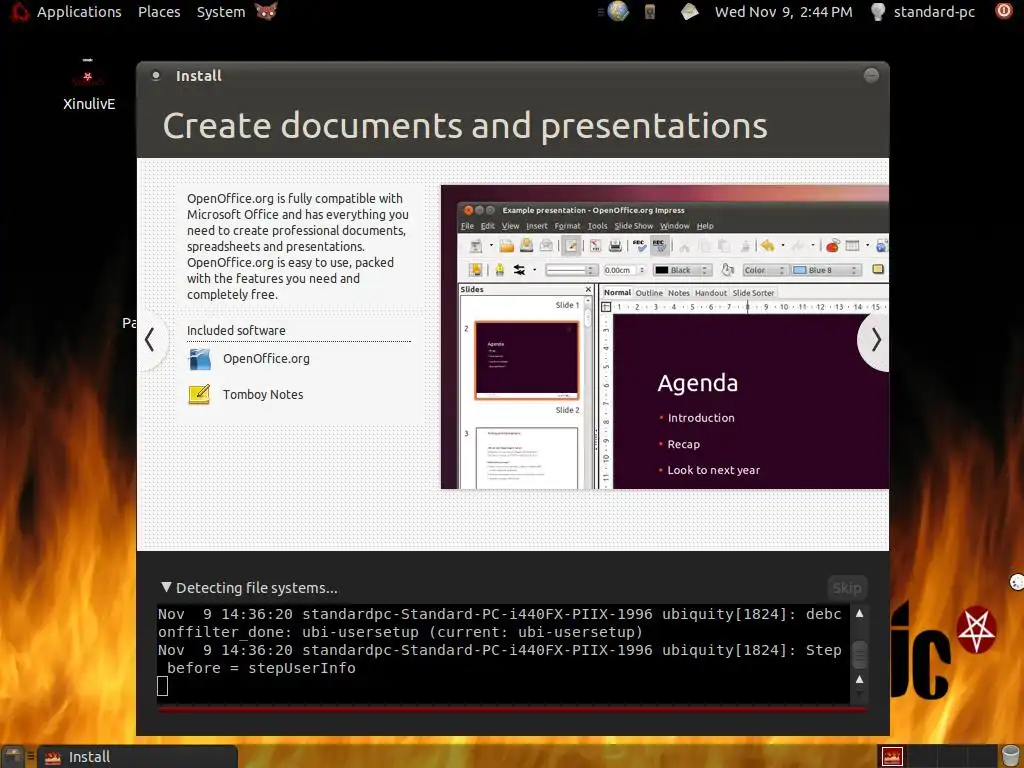
Task: Advance to the next installer slide
Action: 874,340
